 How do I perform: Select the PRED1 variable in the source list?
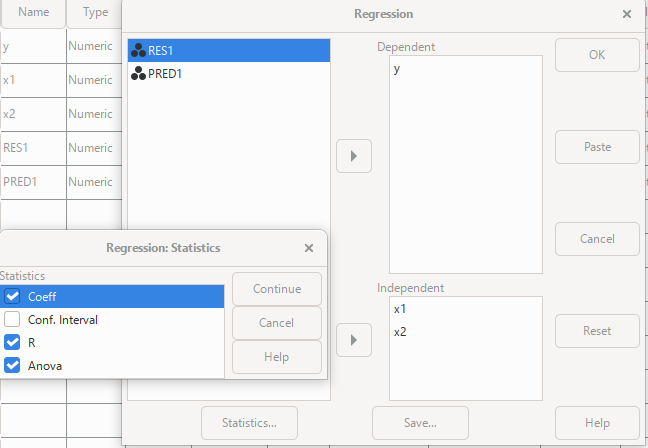(229, 74)
